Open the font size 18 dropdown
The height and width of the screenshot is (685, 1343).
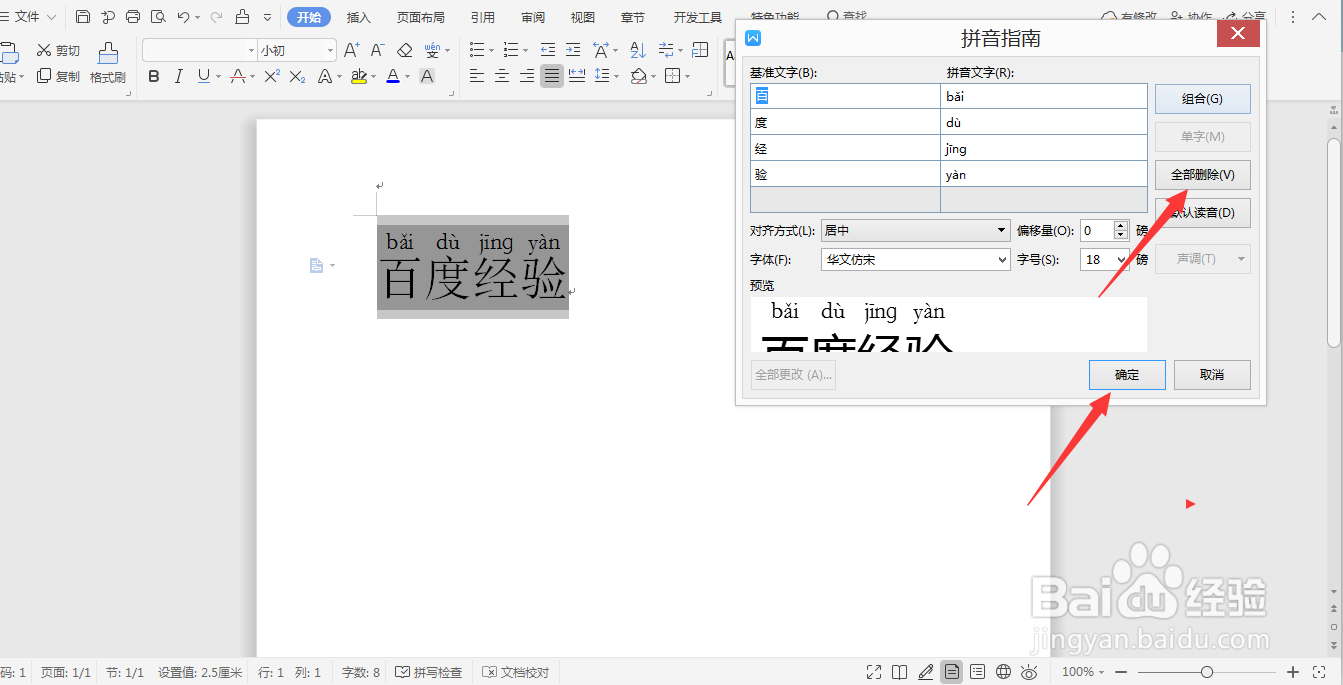click(1104, 259)
